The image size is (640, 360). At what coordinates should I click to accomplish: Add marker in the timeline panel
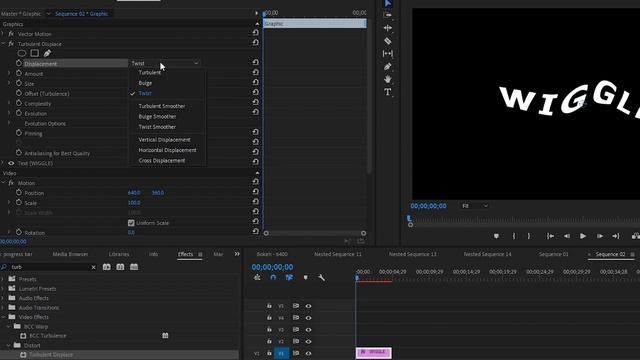click(305, 278)
